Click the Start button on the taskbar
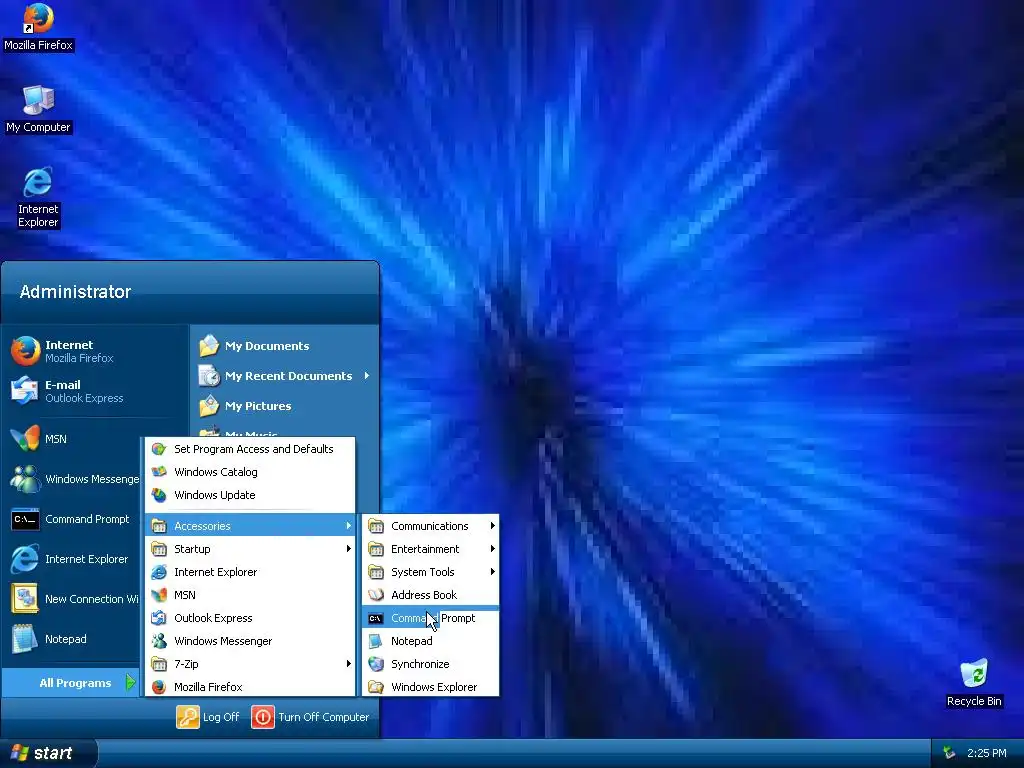This screenshot has width=1024, height=768. pyautogui.click(x=48, y=753)
